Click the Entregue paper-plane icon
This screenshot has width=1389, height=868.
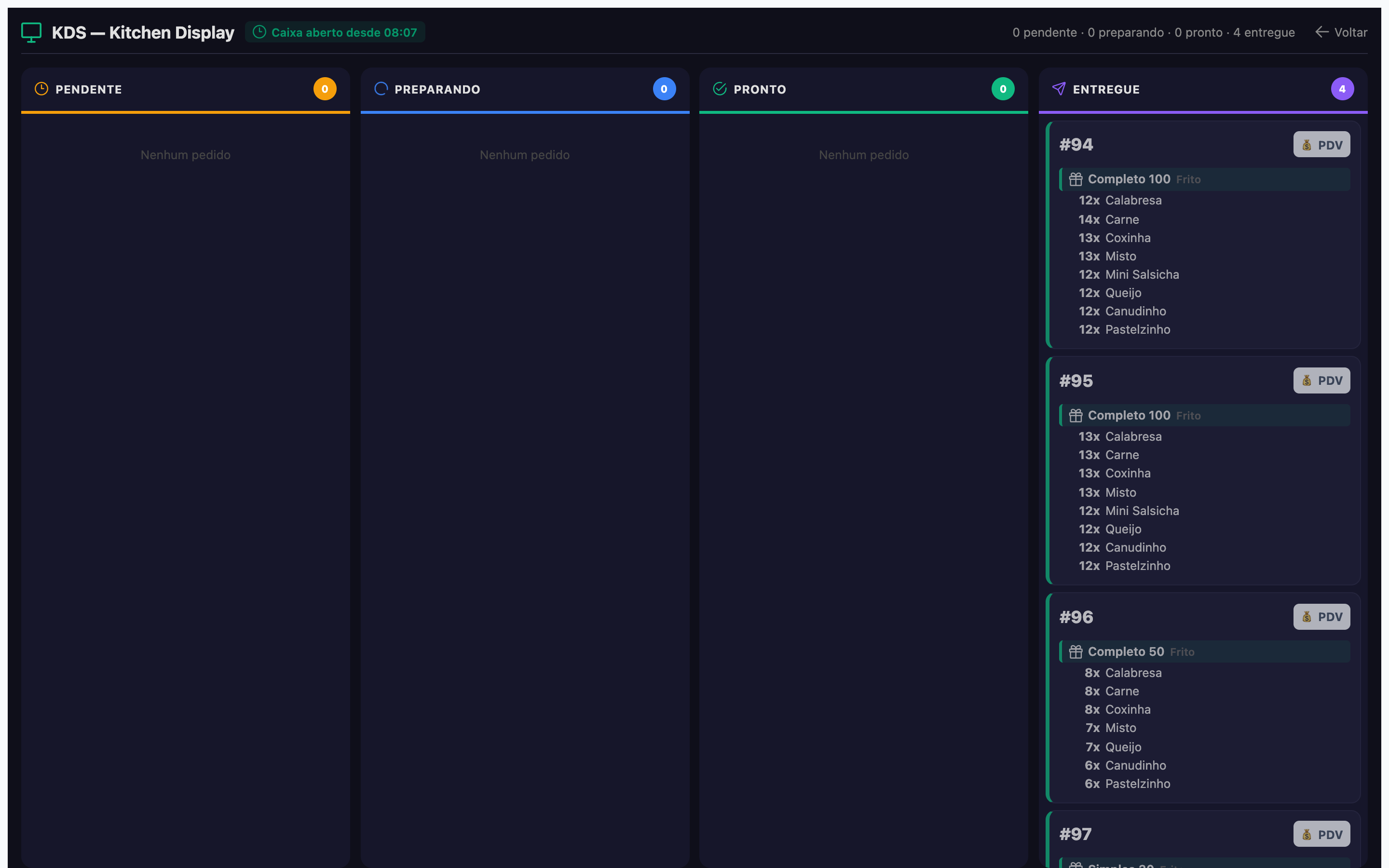(x=1059, y=89)
